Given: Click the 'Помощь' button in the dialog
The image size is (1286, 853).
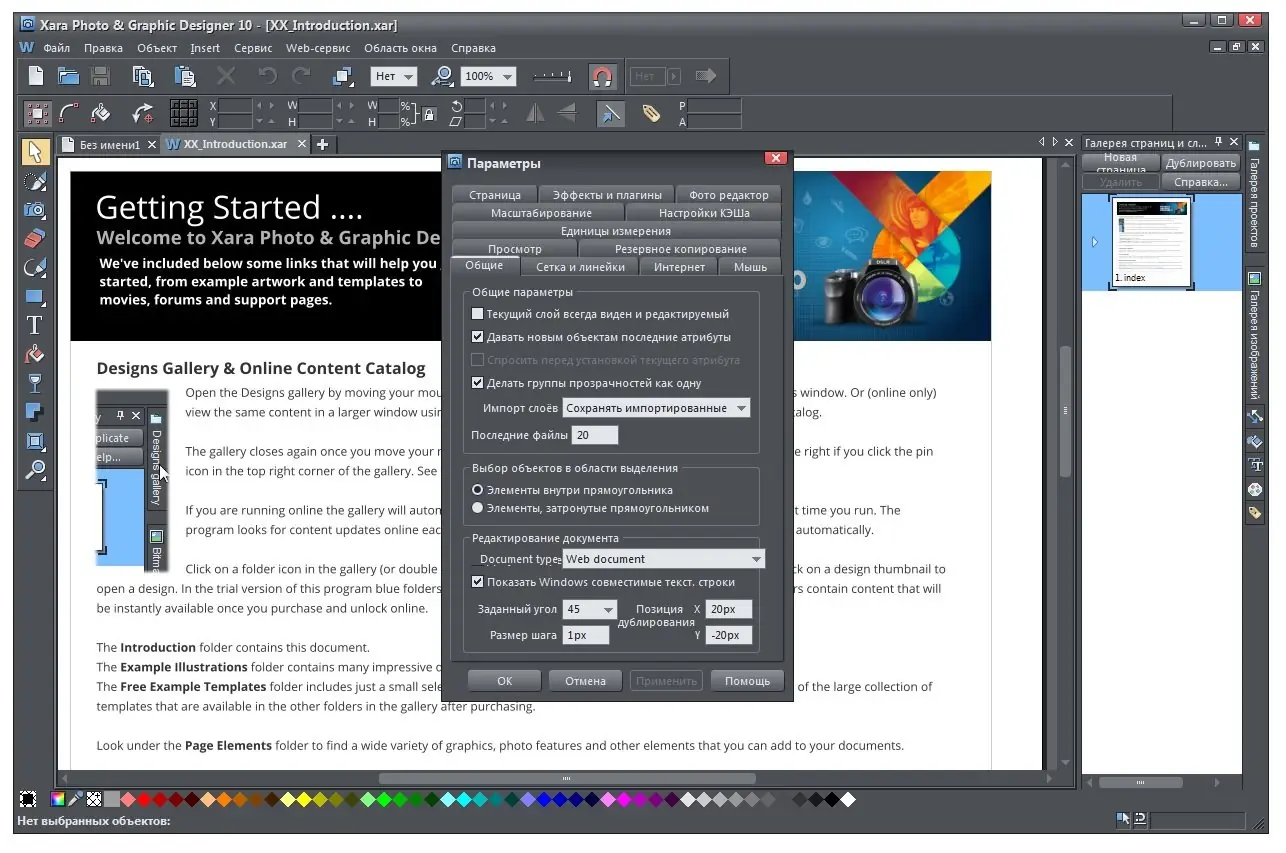Looking at the screenshot, I should [x=747, y=681].
